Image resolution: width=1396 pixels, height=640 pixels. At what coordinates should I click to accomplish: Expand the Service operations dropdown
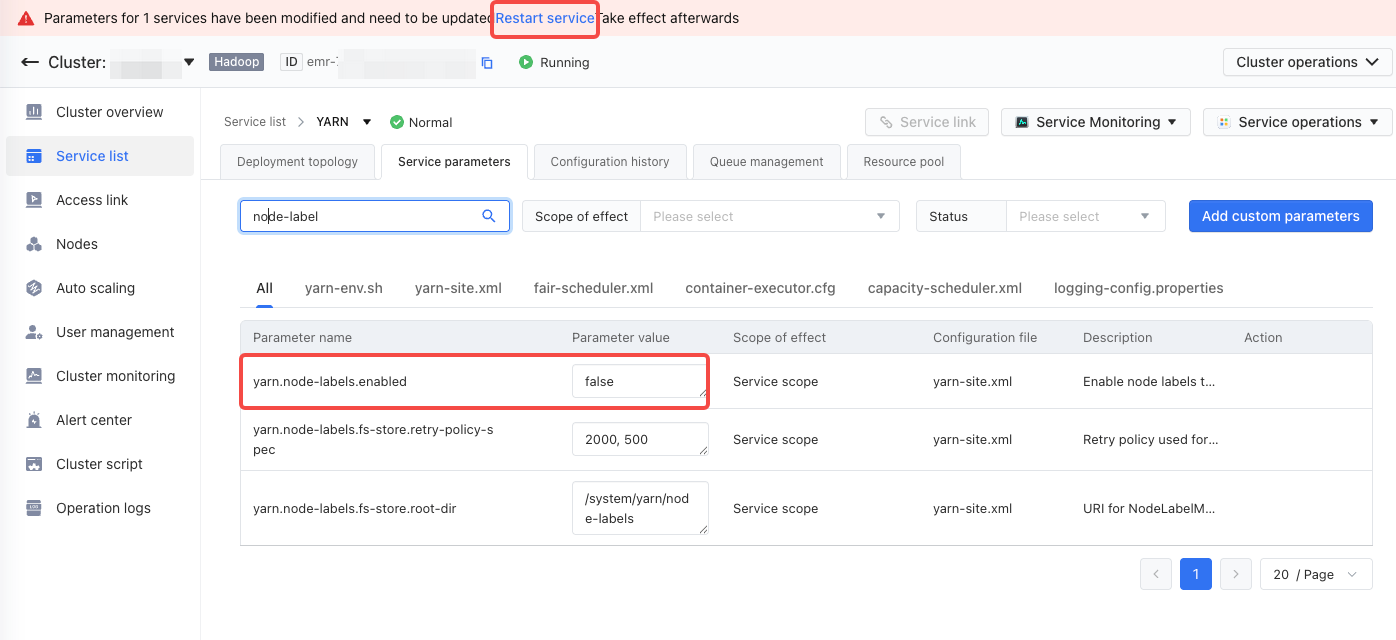tap(1297, 122)
